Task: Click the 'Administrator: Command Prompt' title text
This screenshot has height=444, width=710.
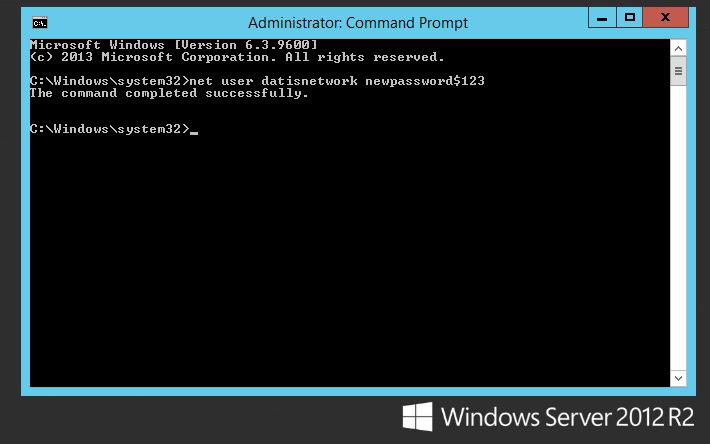Action: [x=358, y=23]
